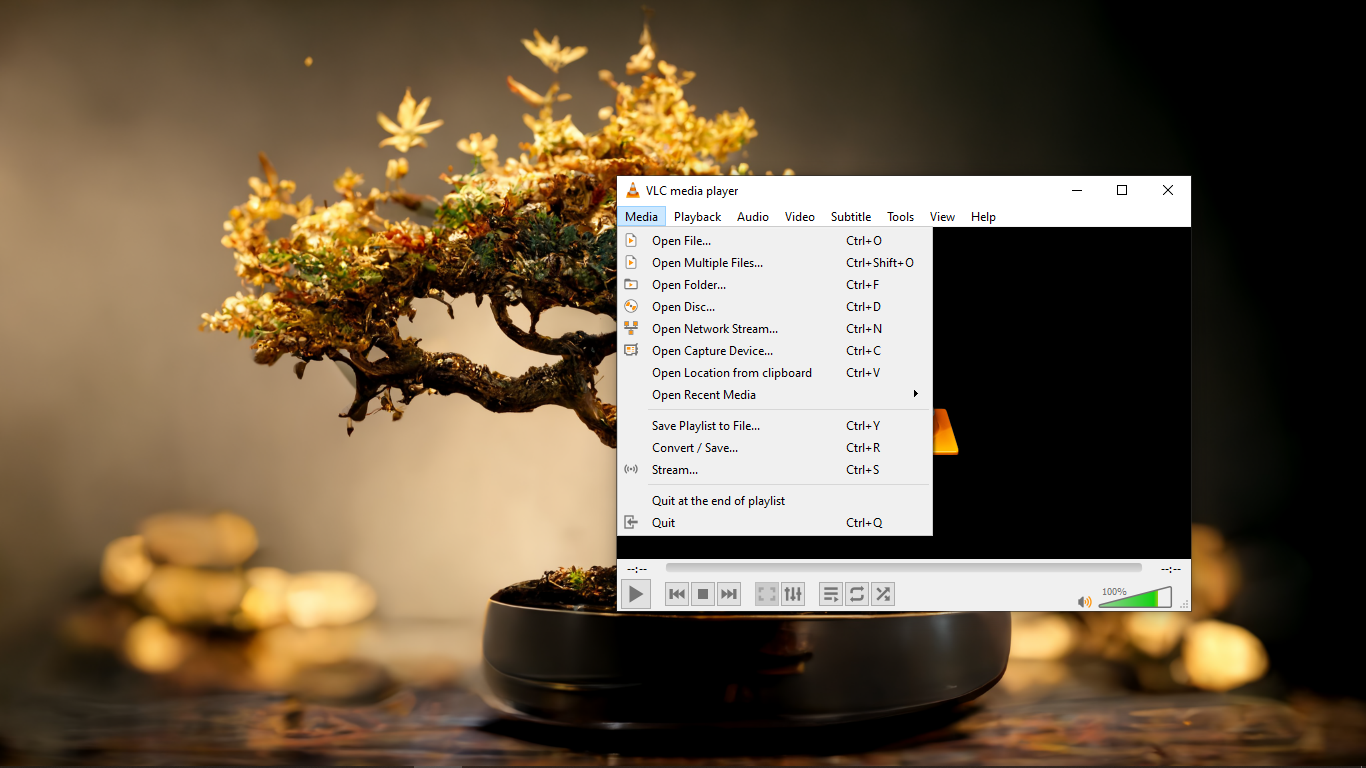Screen dimensions: 1366x768
Task: Choose Open Multiple Files...
Action: tap(775, 262)
